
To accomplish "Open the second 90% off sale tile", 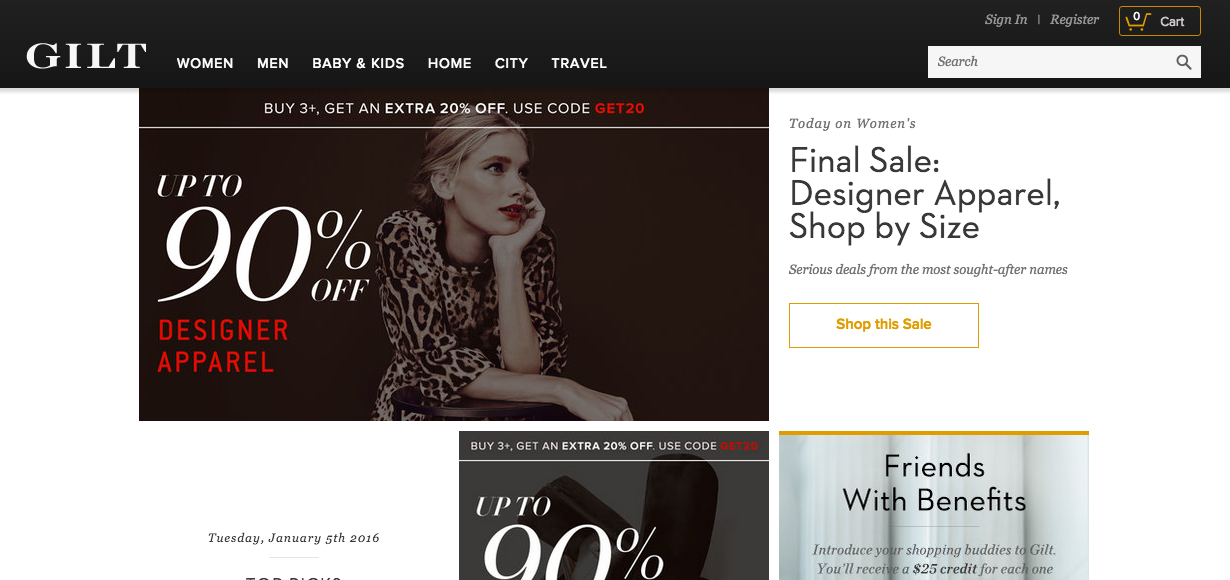I will tap(614, 506).
